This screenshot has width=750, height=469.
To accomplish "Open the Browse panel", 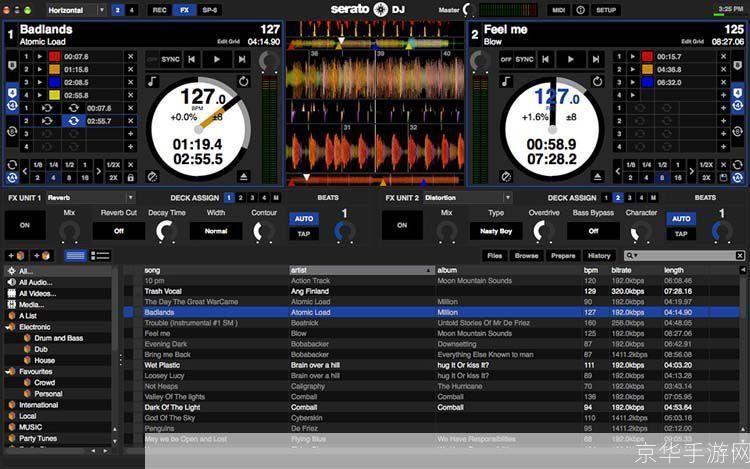I will pos(526,256).
